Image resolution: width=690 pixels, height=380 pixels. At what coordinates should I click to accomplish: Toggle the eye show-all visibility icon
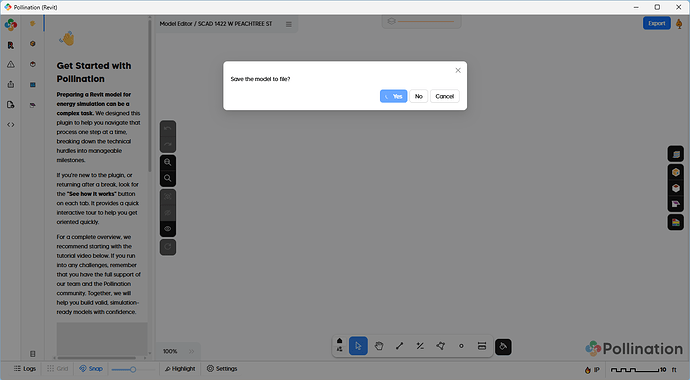(168, 229)
